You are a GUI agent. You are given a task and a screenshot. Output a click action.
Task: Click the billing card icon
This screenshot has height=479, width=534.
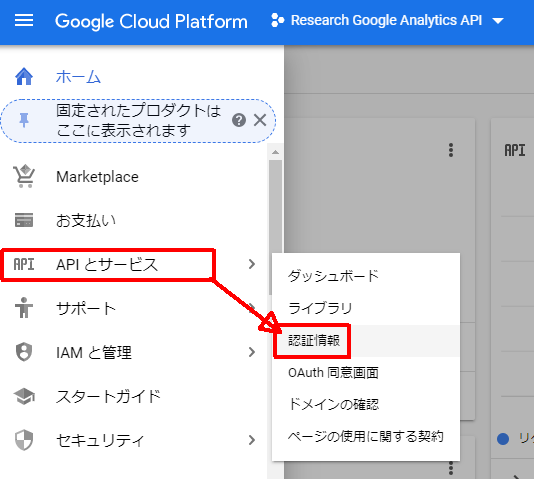(24, 220)
